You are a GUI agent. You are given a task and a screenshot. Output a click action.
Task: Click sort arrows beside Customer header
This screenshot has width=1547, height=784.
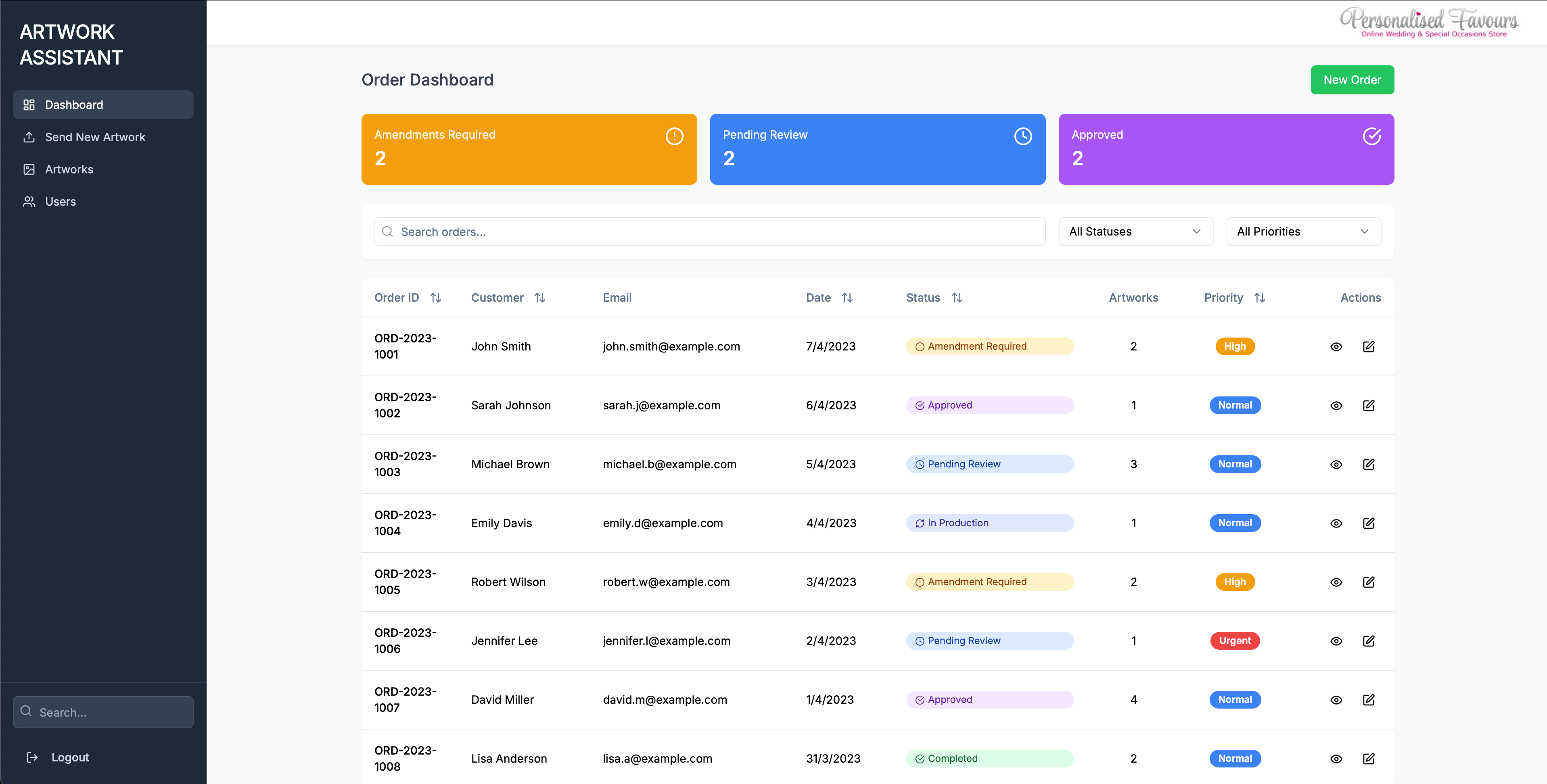[x=539, y=298]
